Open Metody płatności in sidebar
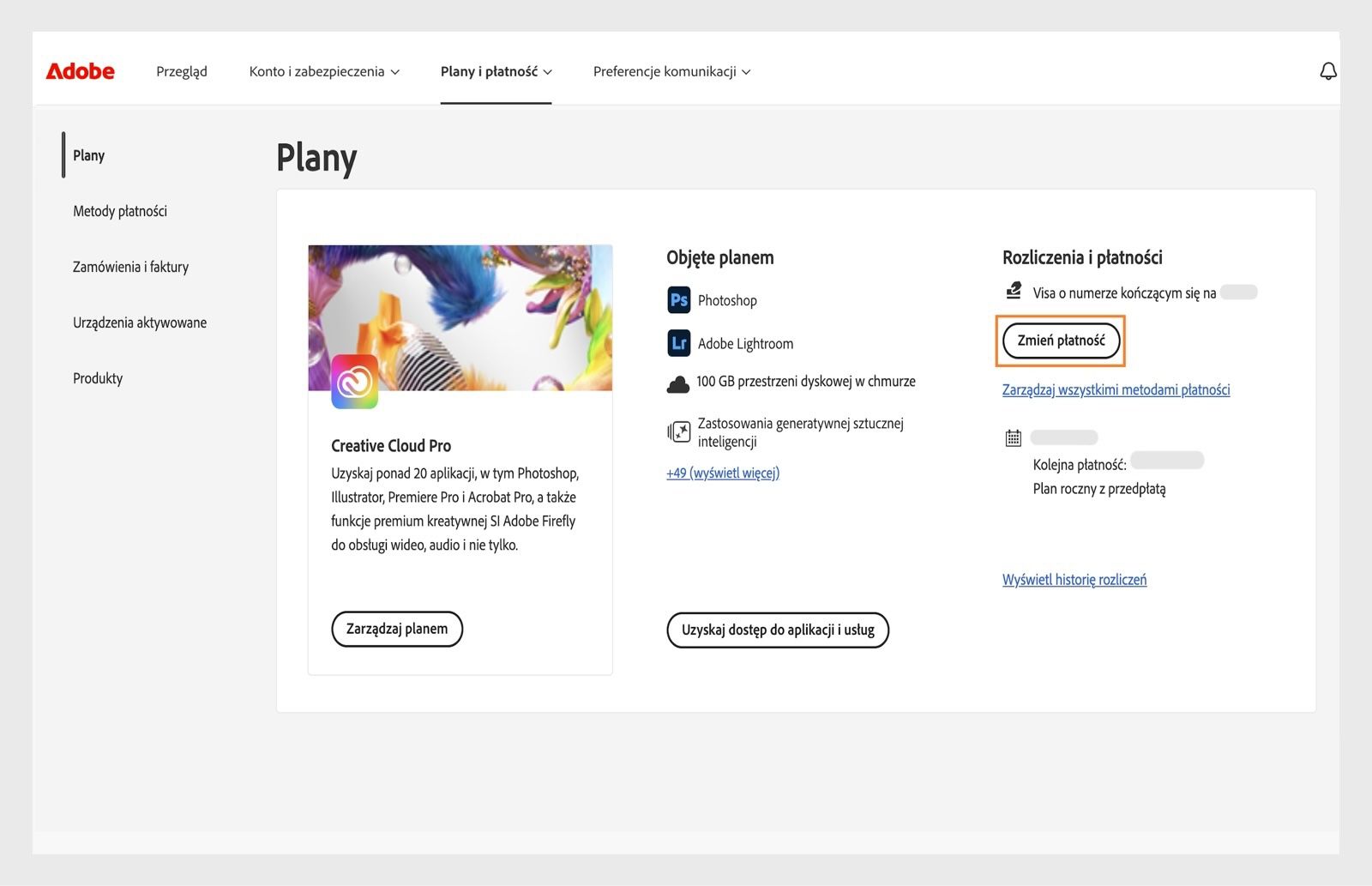Screen dimensions: 1372x886 (x=120, y=211)
